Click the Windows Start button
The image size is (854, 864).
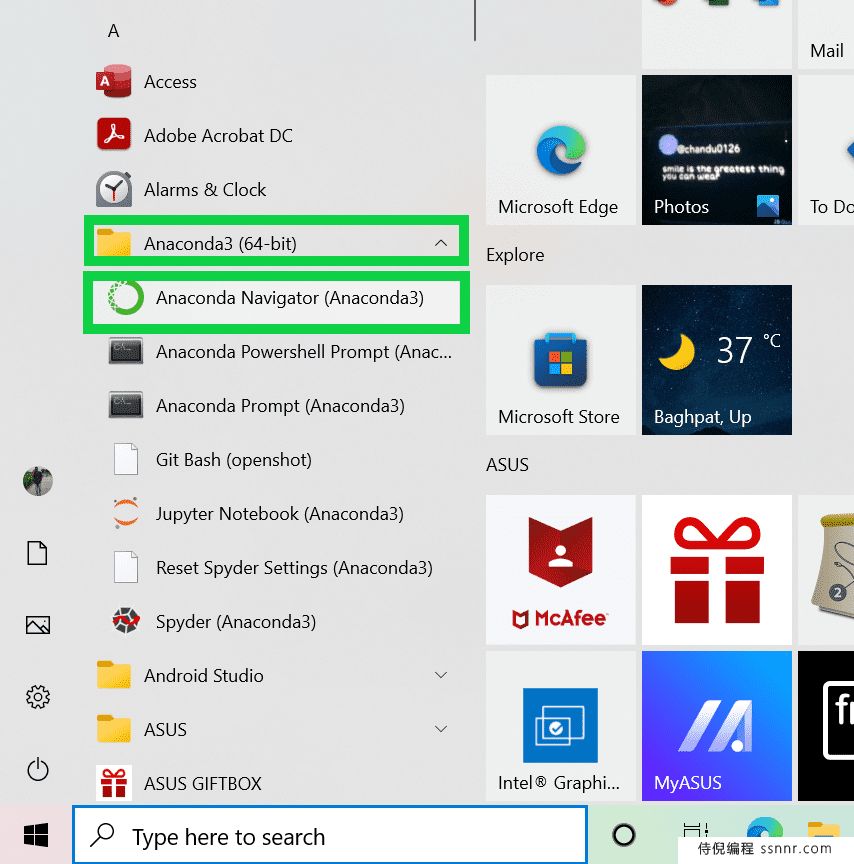[x=36, y=835]
